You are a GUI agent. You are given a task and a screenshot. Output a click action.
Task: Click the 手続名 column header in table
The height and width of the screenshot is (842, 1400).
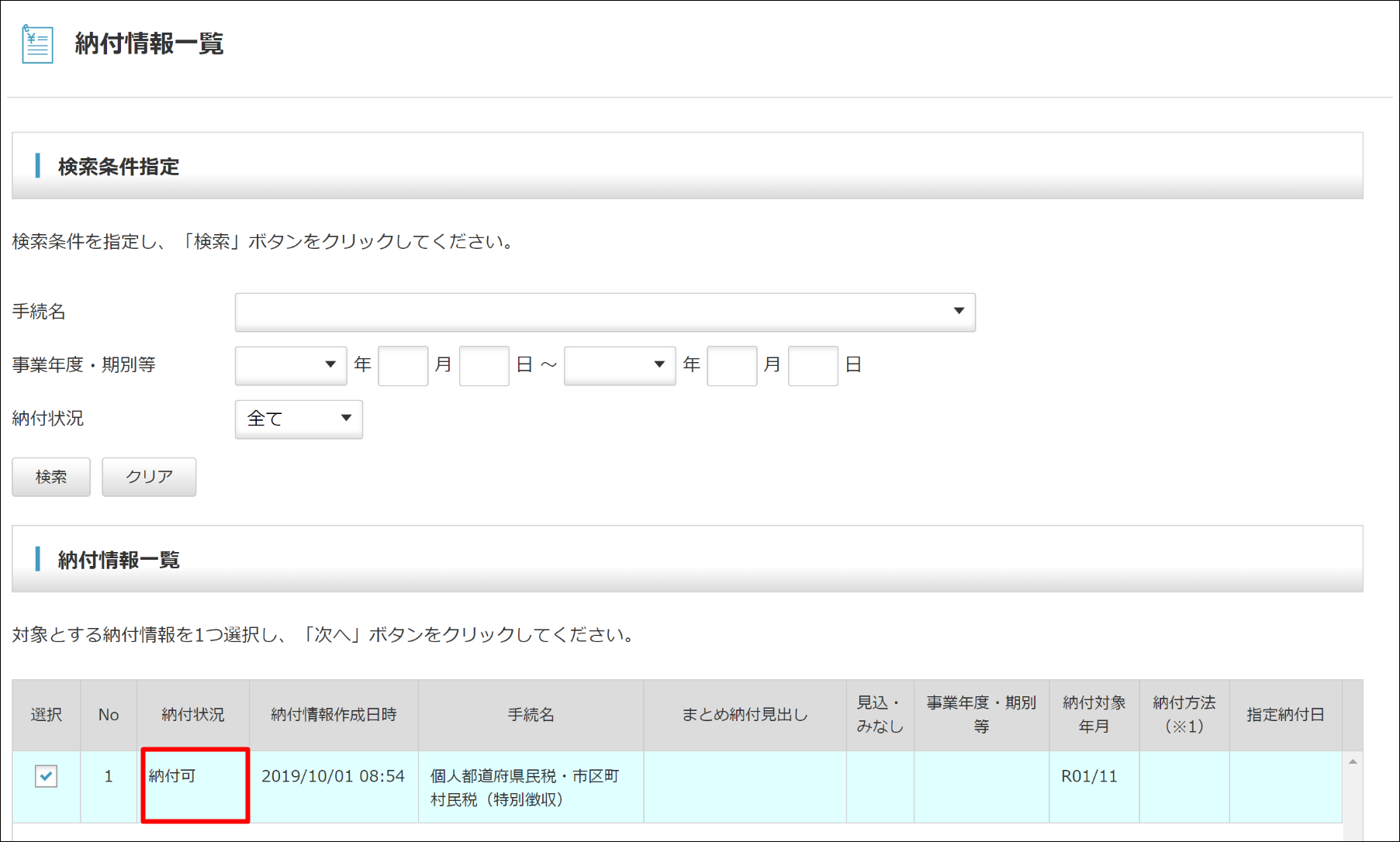[x=531, y=715]
